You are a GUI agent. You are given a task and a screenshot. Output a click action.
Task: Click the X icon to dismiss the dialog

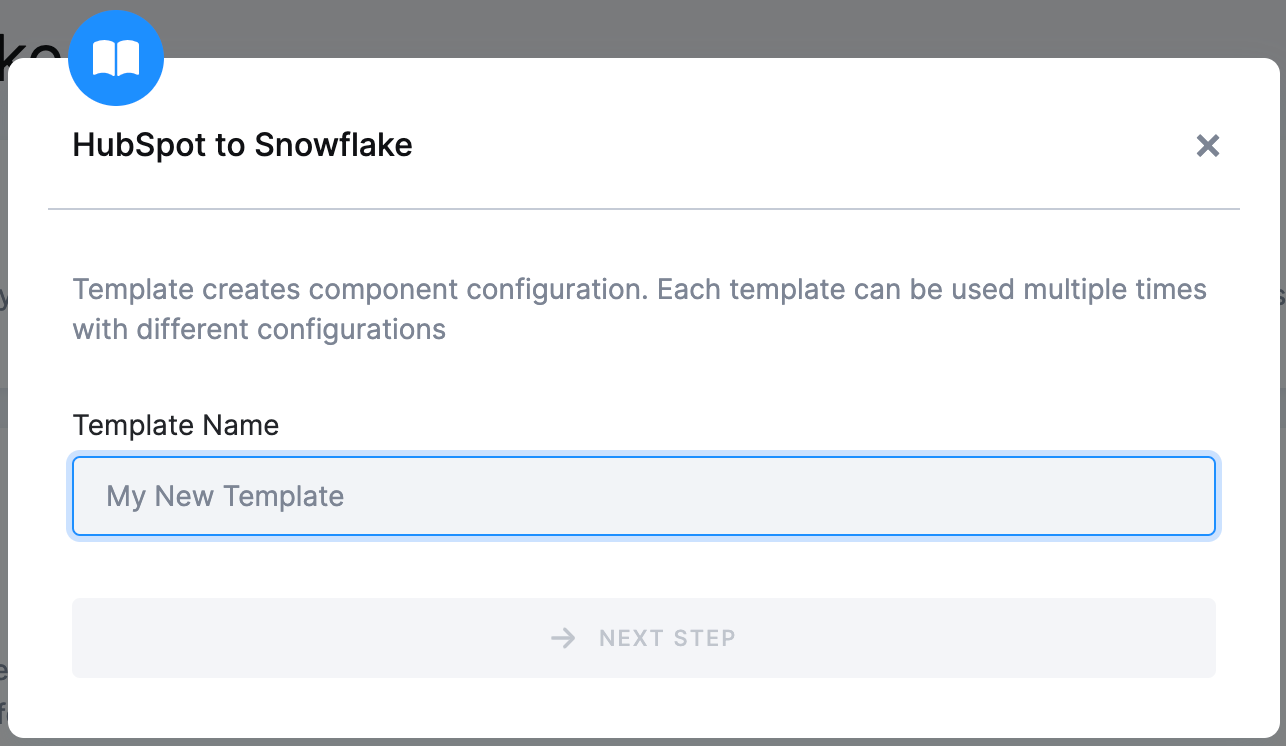[x=1208, y=146]
